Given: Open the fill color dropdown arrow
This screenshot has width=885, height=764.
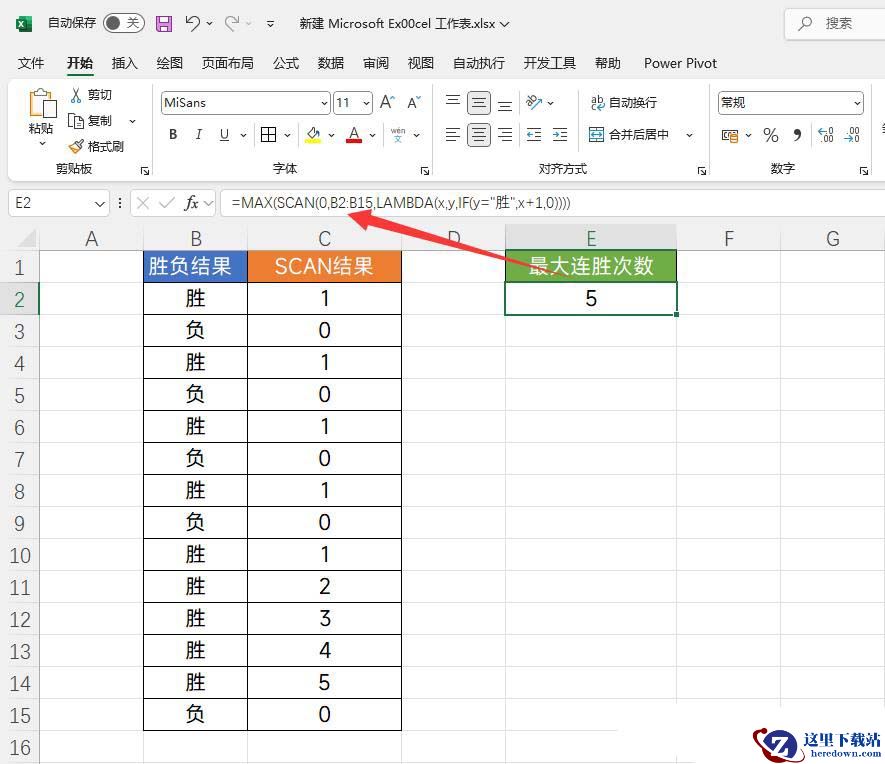Looking at the screenshot, I should tap(331, 135).
